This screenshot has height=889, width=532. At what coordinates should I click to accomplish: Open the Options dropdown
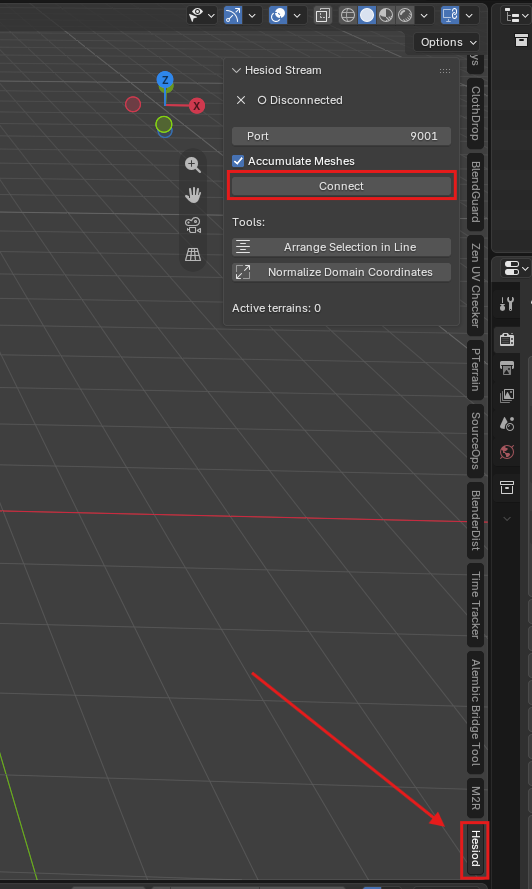[446, 42]
